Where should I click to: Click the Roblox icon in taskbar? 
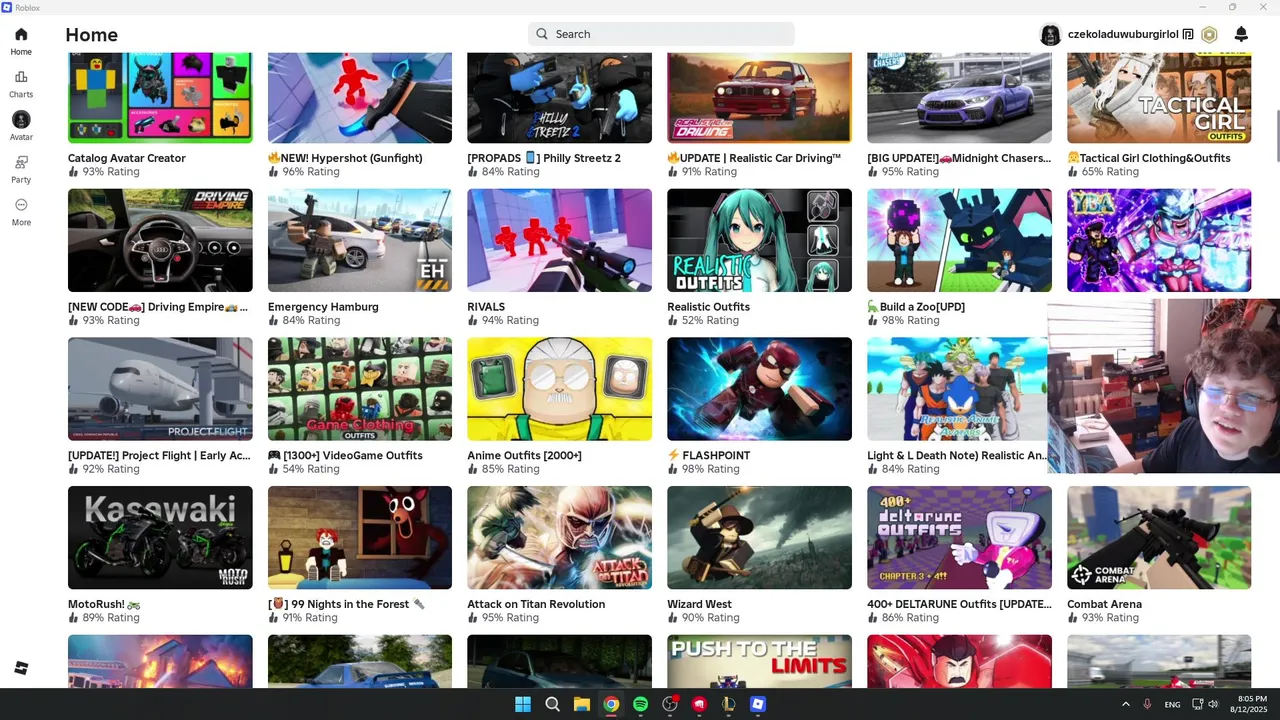coord(758,704)
